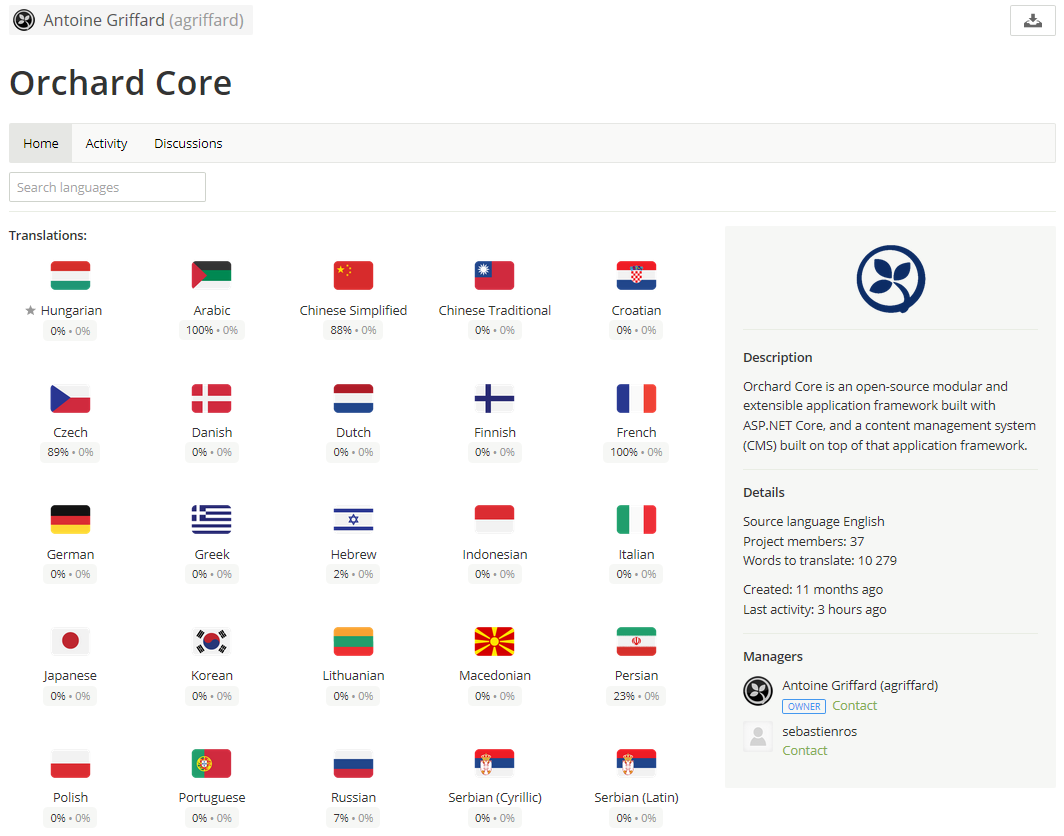Image resolution: width=1064 pixels, height=836 pixels.
Task: Click the OWNER badge
Action: point(804,706)
